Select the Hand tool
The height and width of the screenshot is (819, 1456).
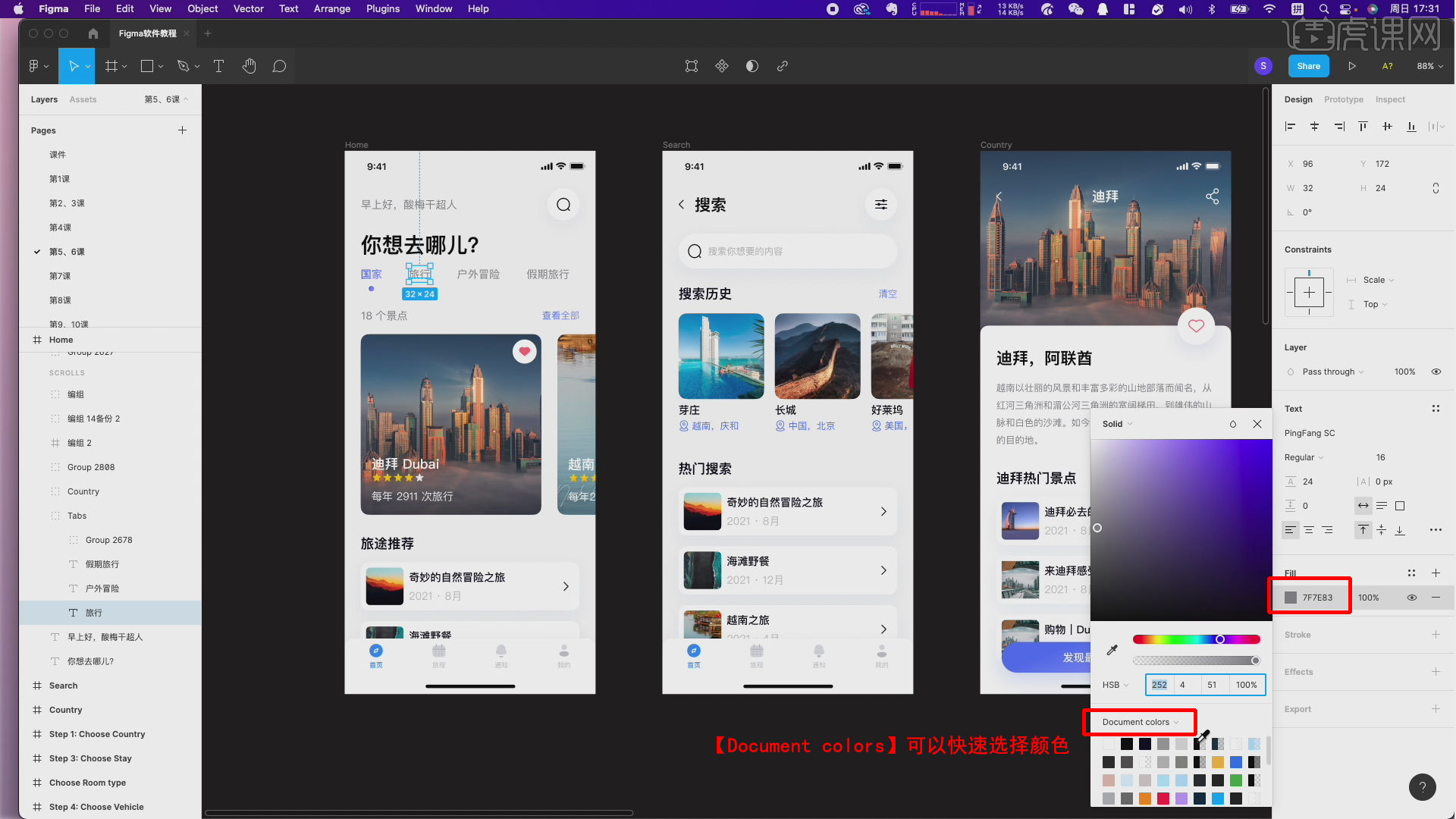[249, 66]
